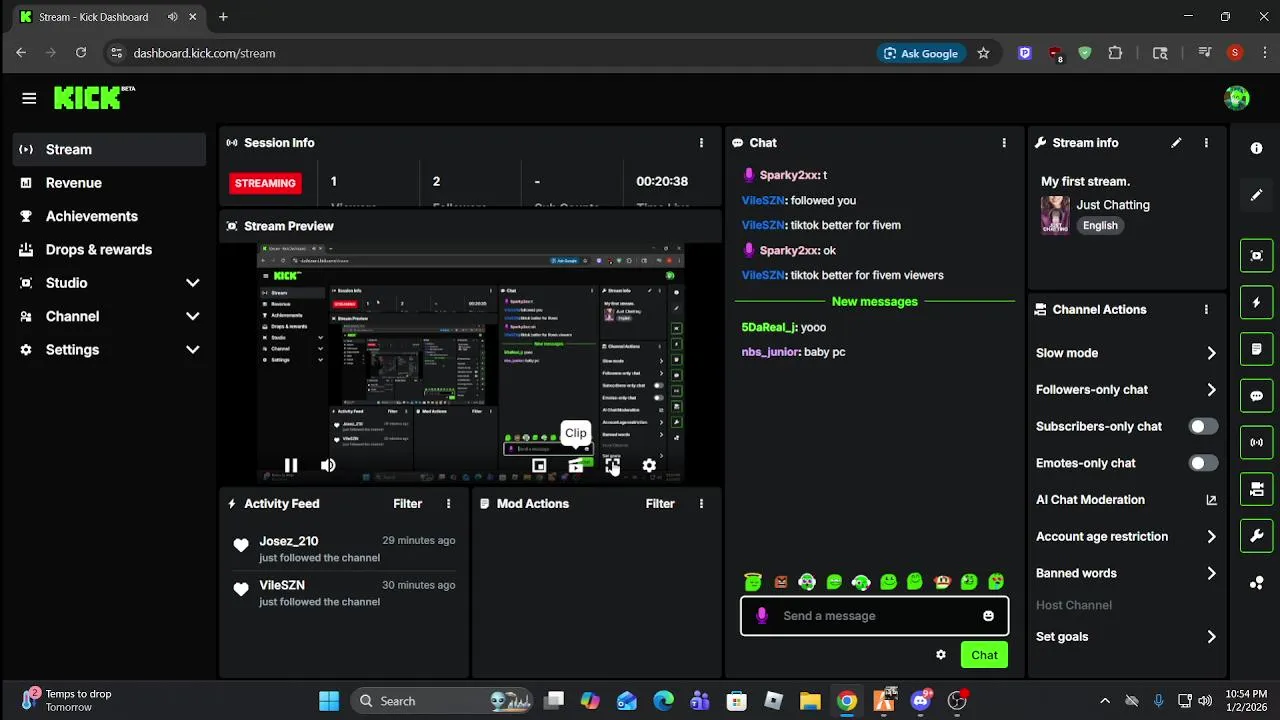The height and width of the screenshot is (720, 1280).
Task: Open the emoji picker in message box
Action: pyautogui.click(x=988, y=616)
